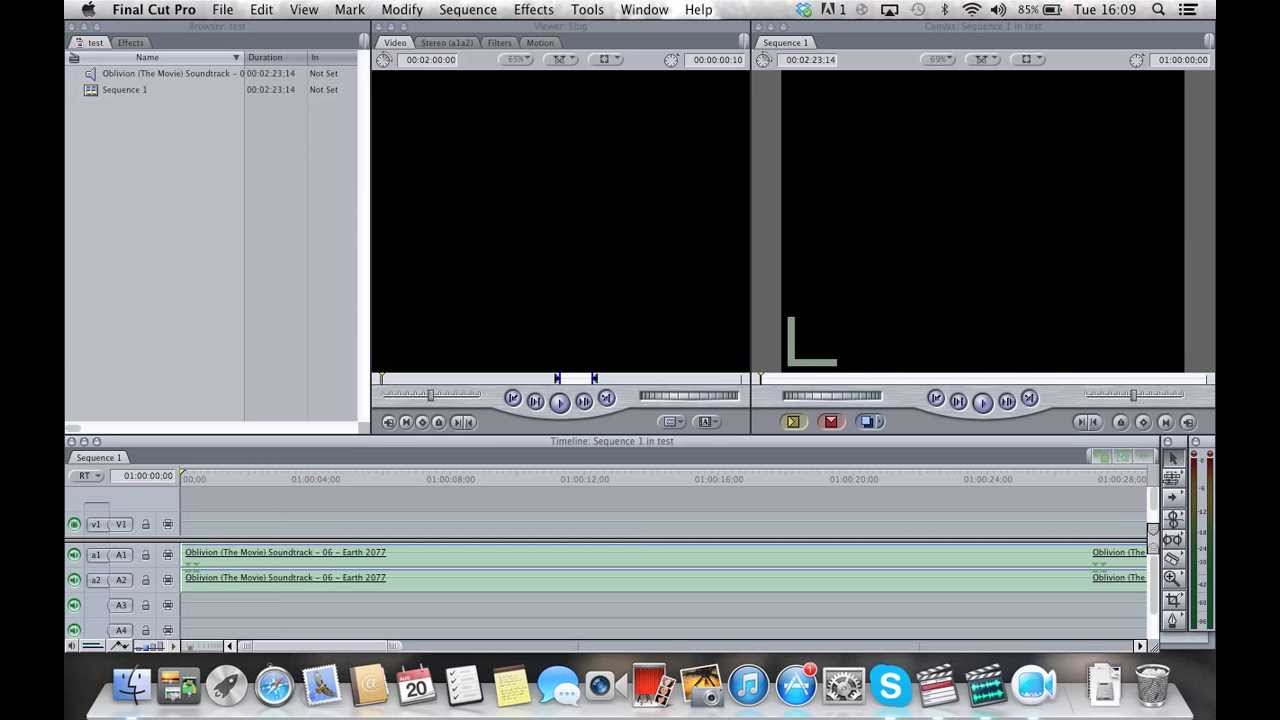
Task: Select the Slip tool in the Tool palette
Action: point(1173,539)
